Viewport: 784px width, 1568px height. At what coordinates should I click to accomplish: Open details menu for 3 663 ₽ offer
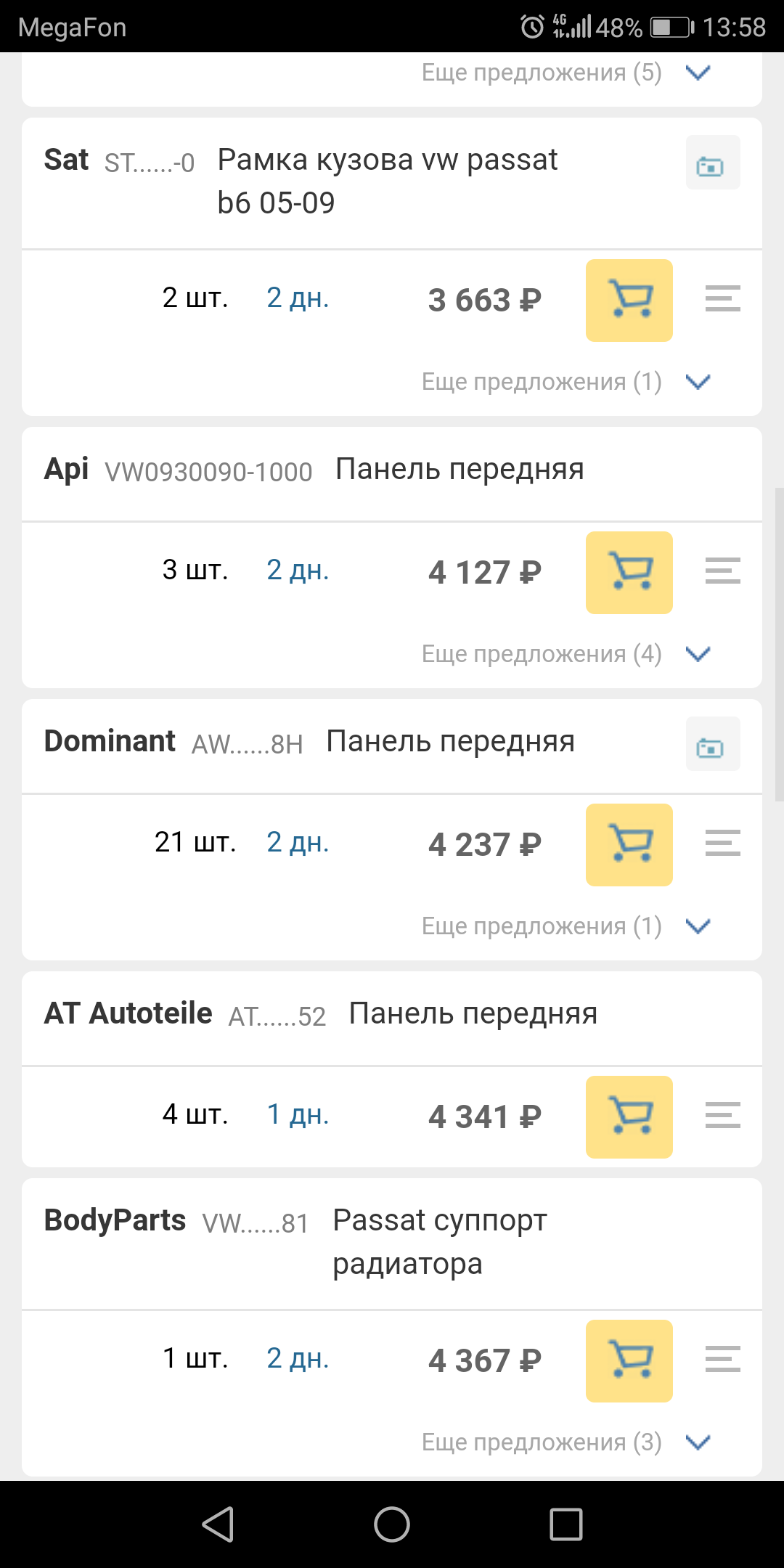coord(722,298)
